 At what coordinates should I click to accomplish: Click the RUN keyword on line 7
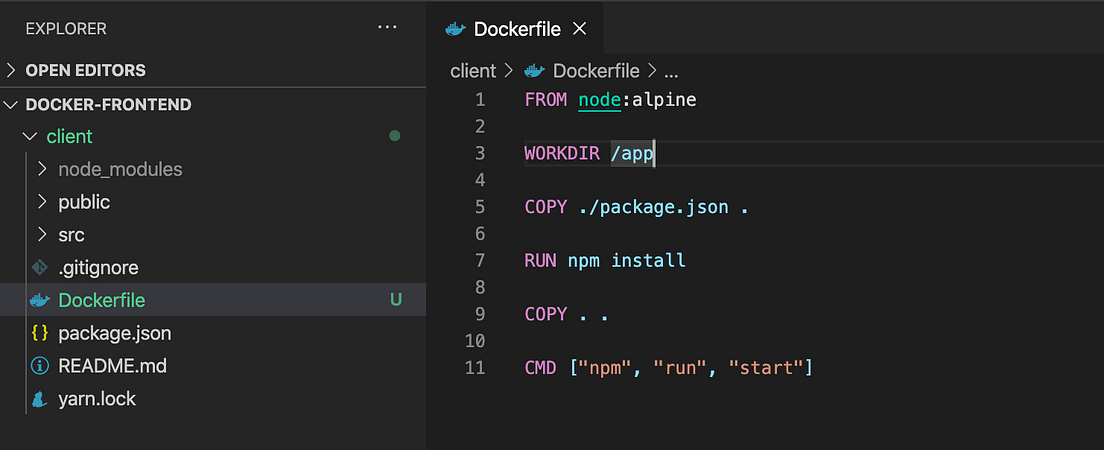tap(540, 261)
